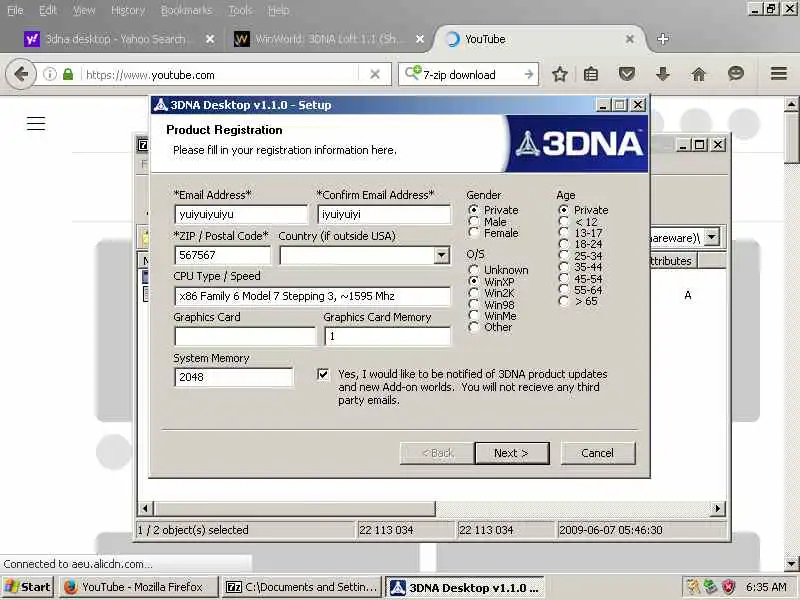Open YouTube guide hamburger menu
The image size is (800, 600).
coord(36,123)
